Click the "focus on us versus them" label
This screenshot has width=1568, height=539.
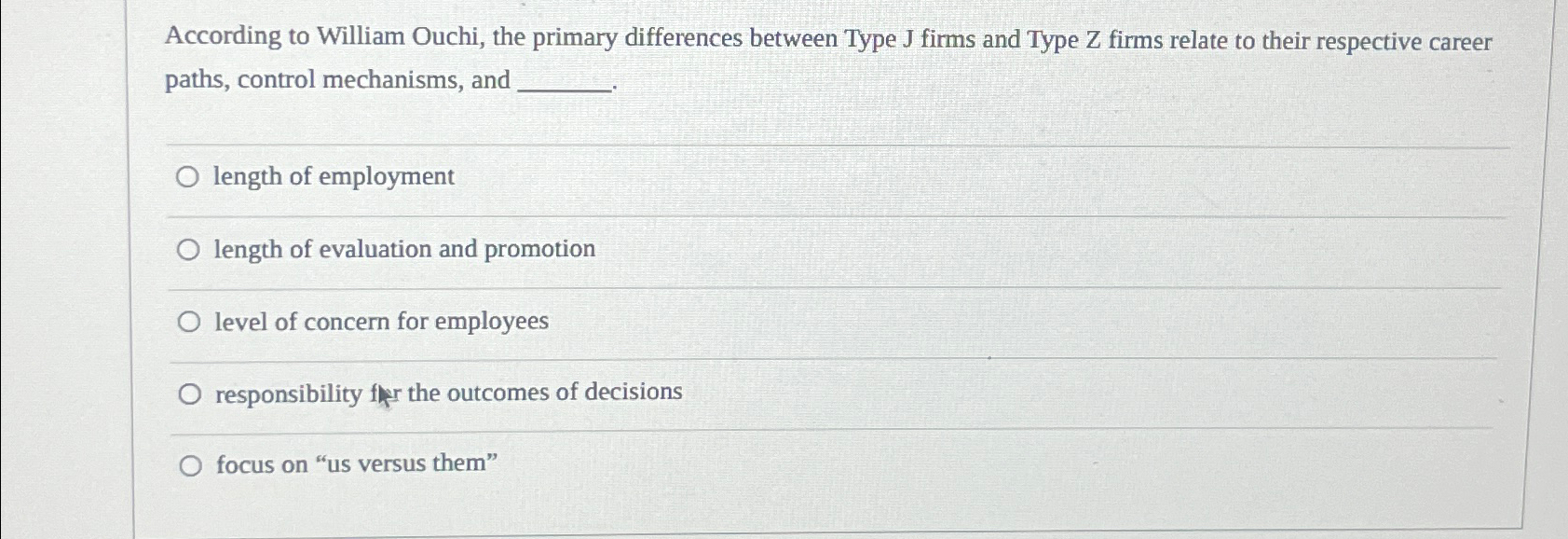pos(354,463)
